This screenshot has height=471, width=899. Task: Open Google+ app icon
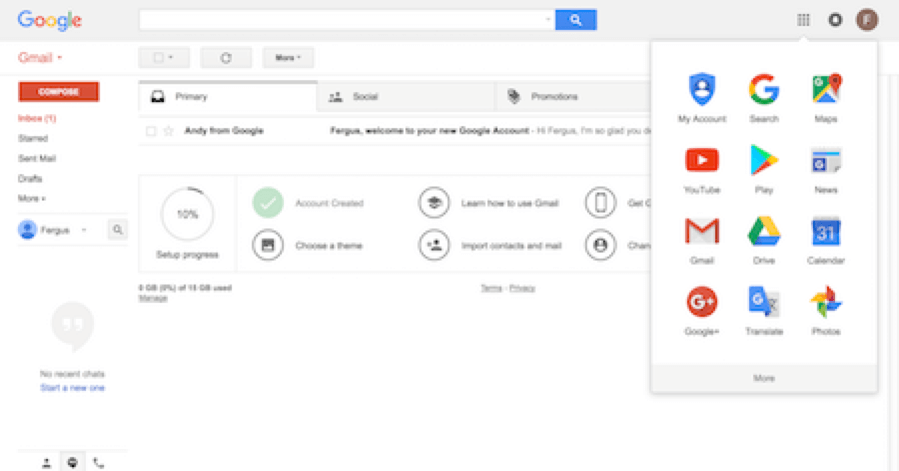pyautogui.click(x=702, y=302)
